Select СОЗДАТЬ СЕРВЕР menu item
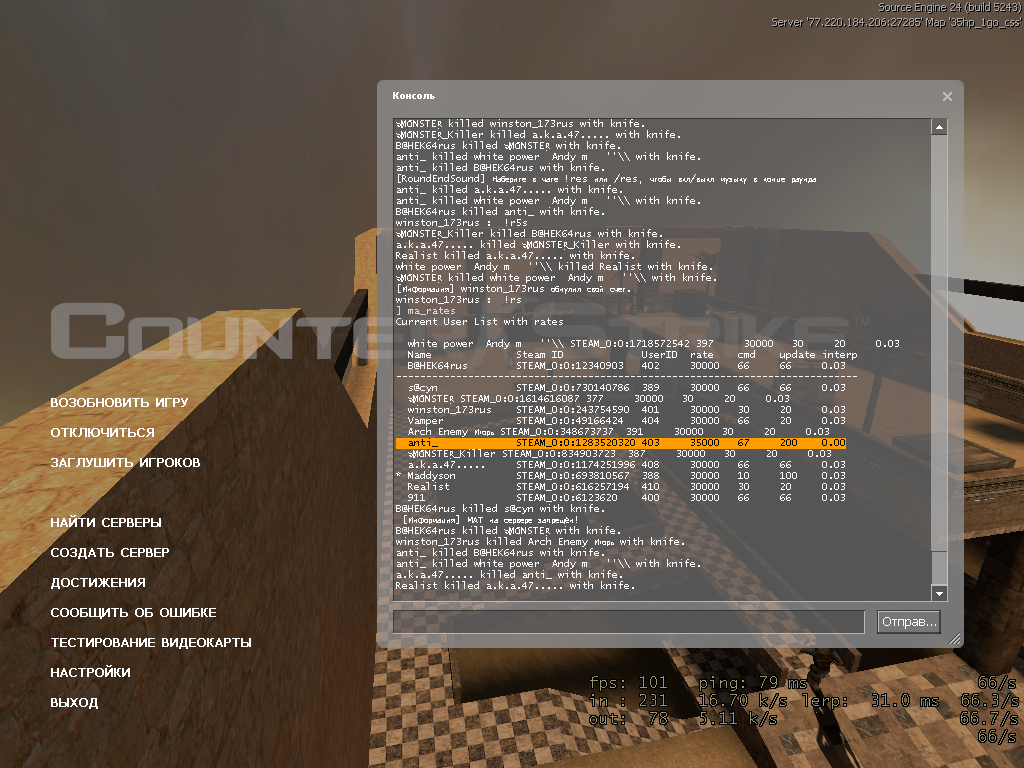1024x768 pixels. click(x=110, y=552)
